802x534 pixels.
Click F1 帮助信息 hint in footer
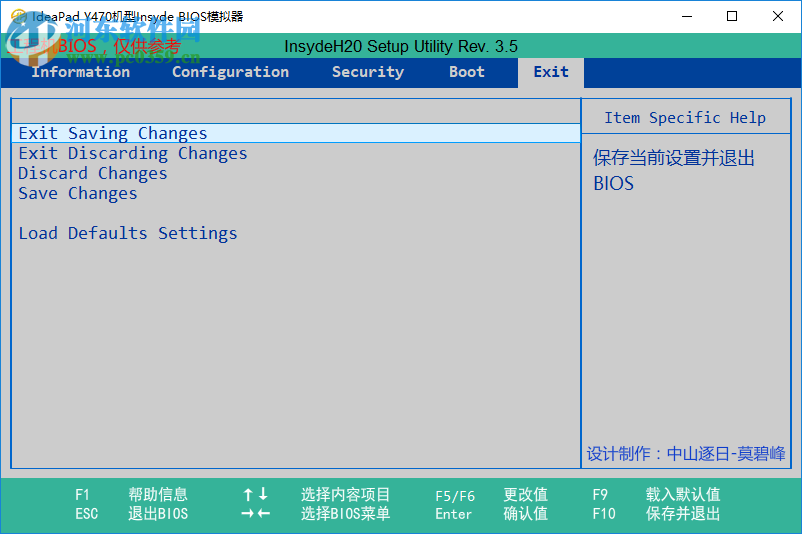(131, 495)
